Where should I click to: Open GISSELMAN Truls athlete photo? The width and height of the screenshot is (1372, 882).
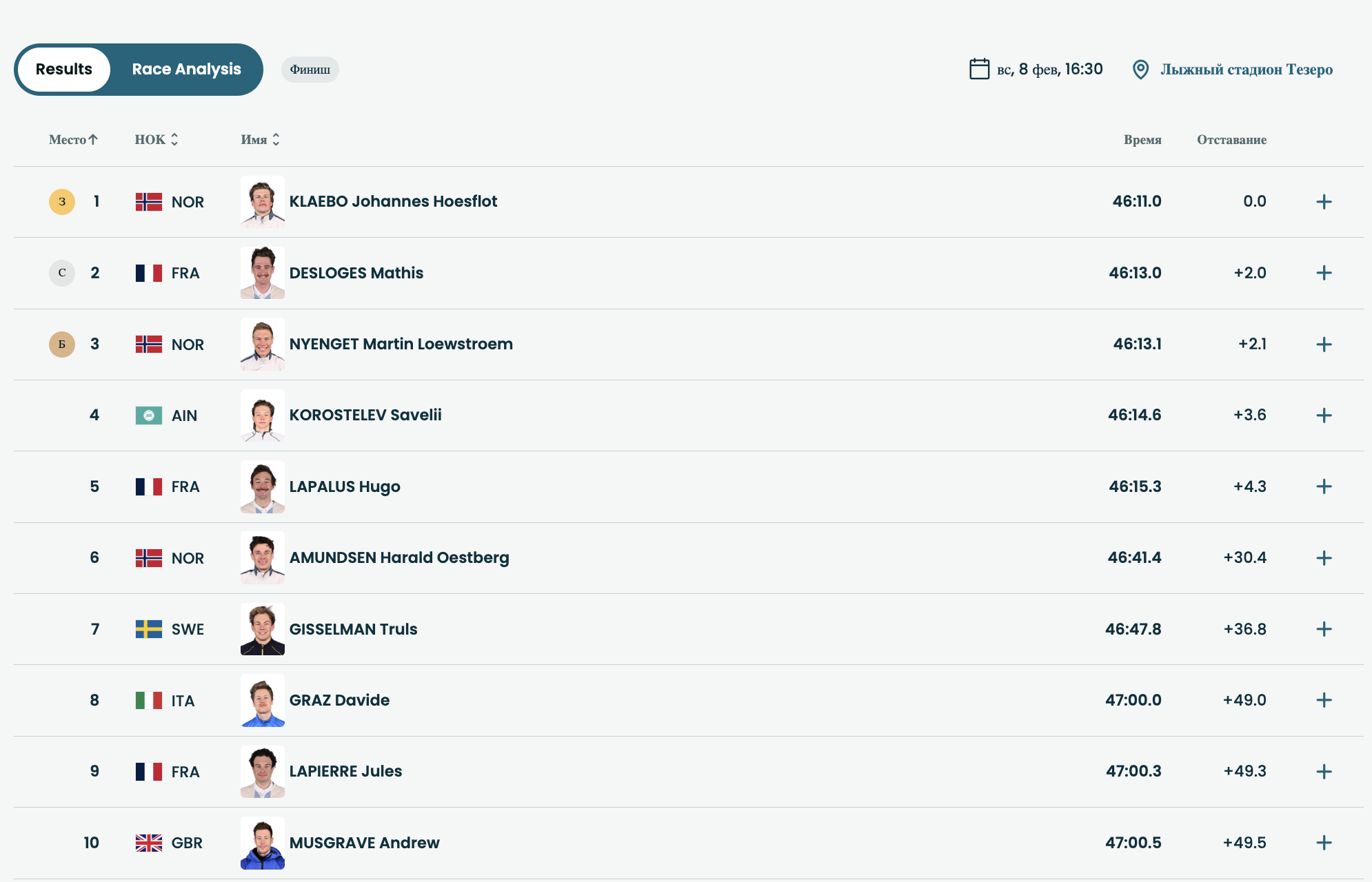262,629
